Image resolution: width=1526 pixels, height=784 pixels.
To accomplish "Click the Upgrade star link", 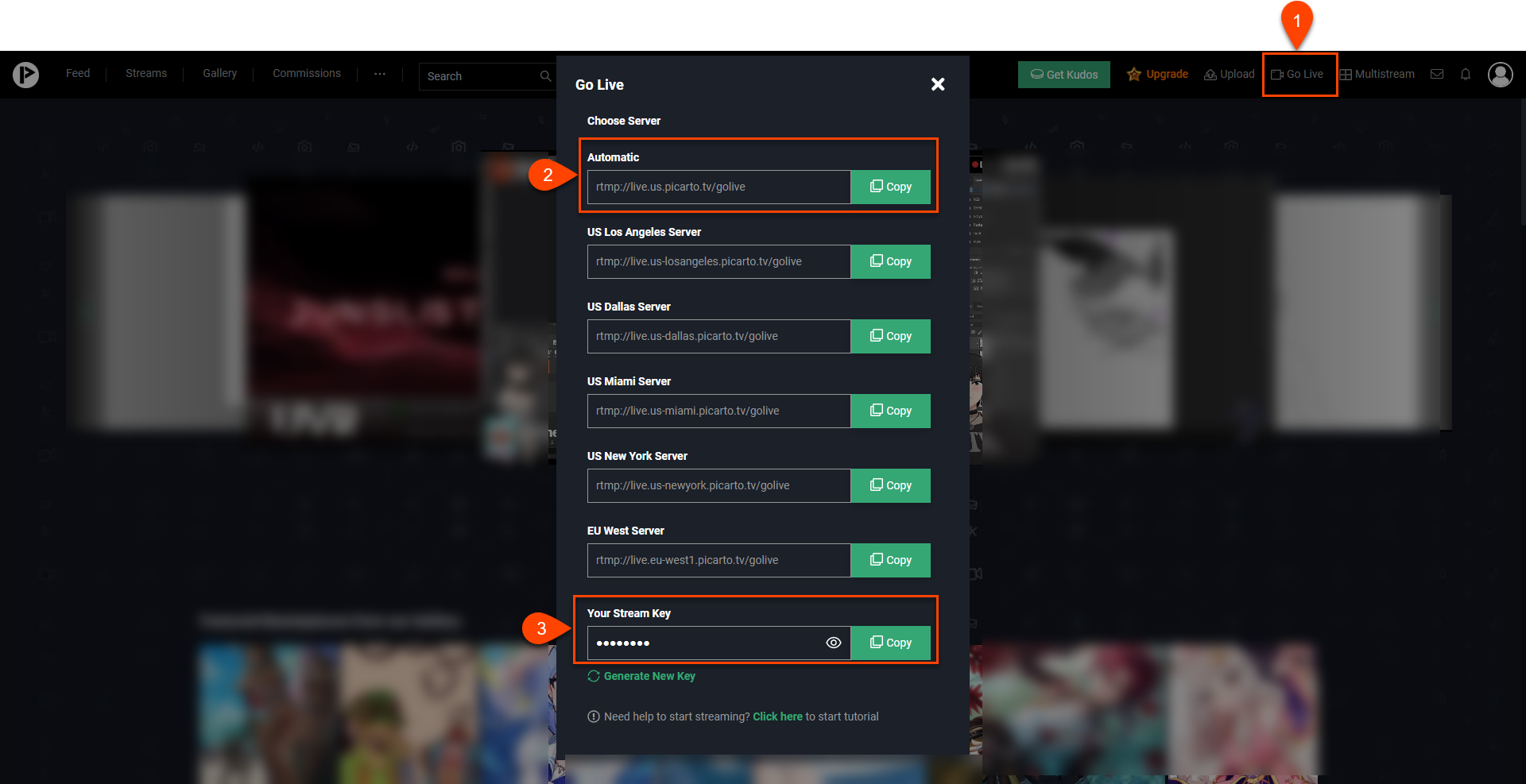I will pyautogui.click(x=1157, y=74).
